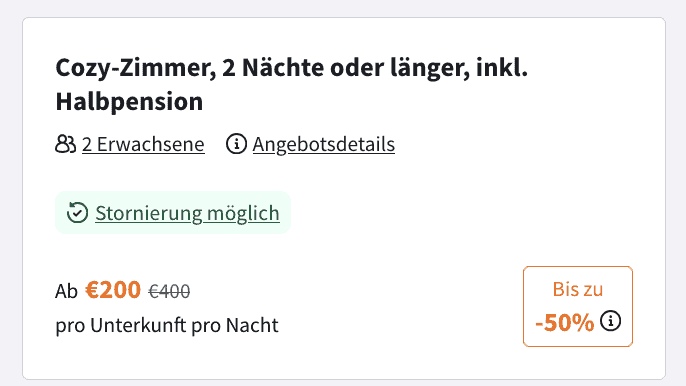Click the info icon beside Angebotsdetails
The width and height of the screenshot is (686, 386).
click(x=236, y=144)
